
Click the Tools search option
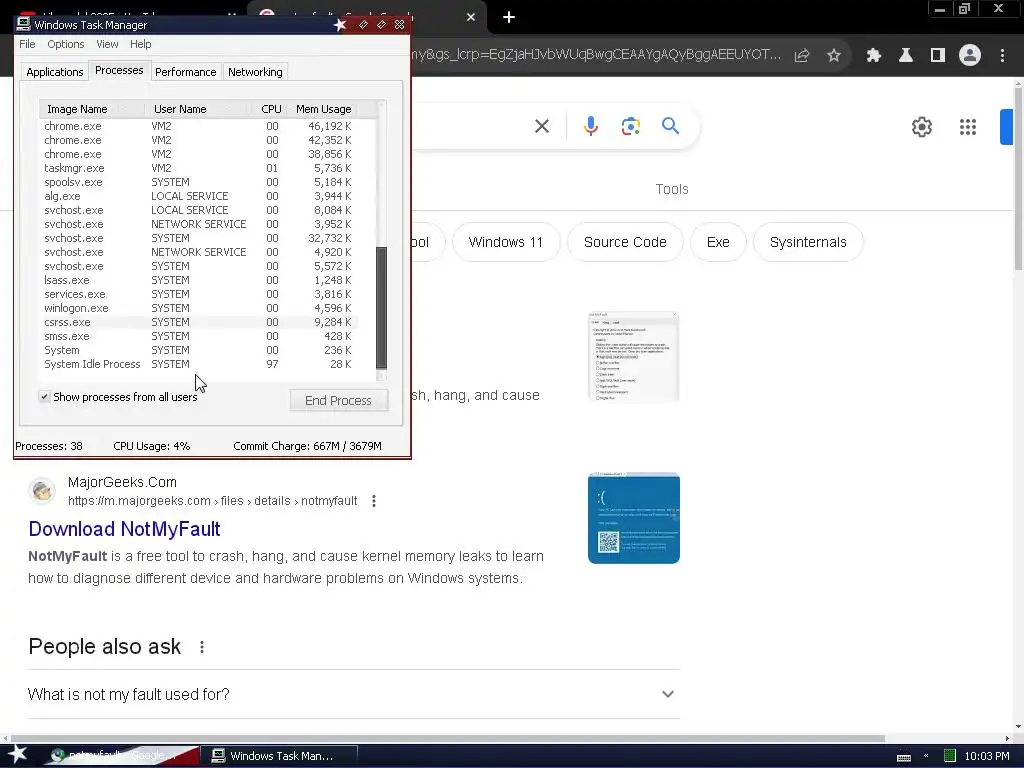[x=671, y=189]
